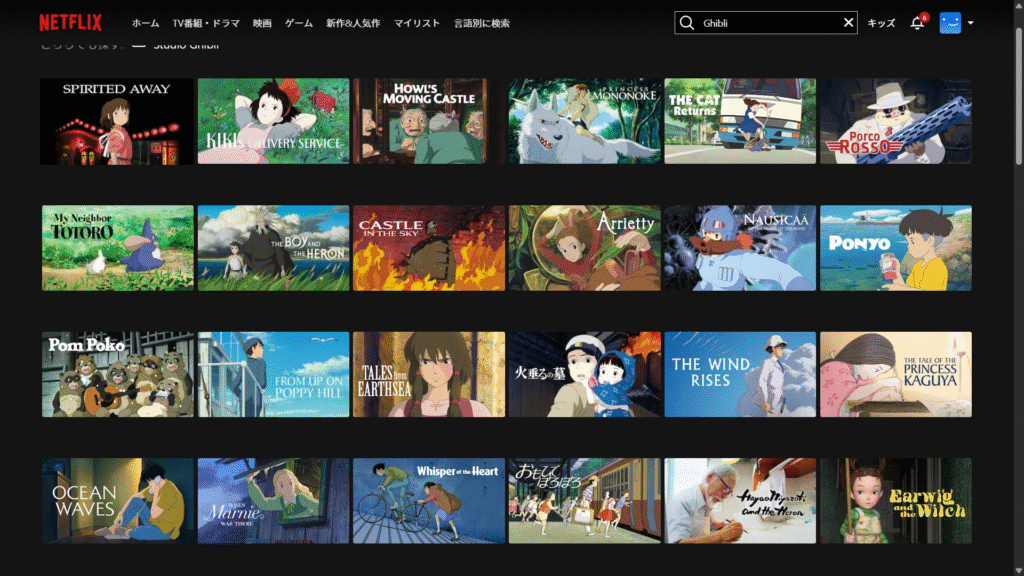Viewport: 1024px width, 576px height.
Task: Expand the profile dropdown arrow
Action: click(970, 23)
